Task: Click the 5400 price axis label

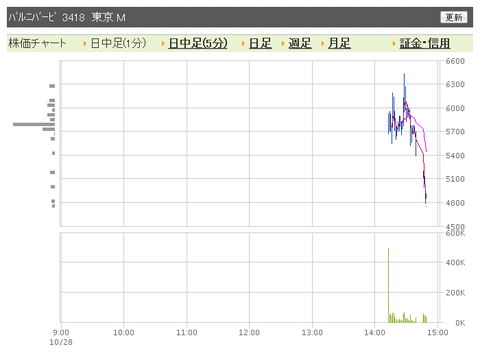Action: (x=455, y=156)
